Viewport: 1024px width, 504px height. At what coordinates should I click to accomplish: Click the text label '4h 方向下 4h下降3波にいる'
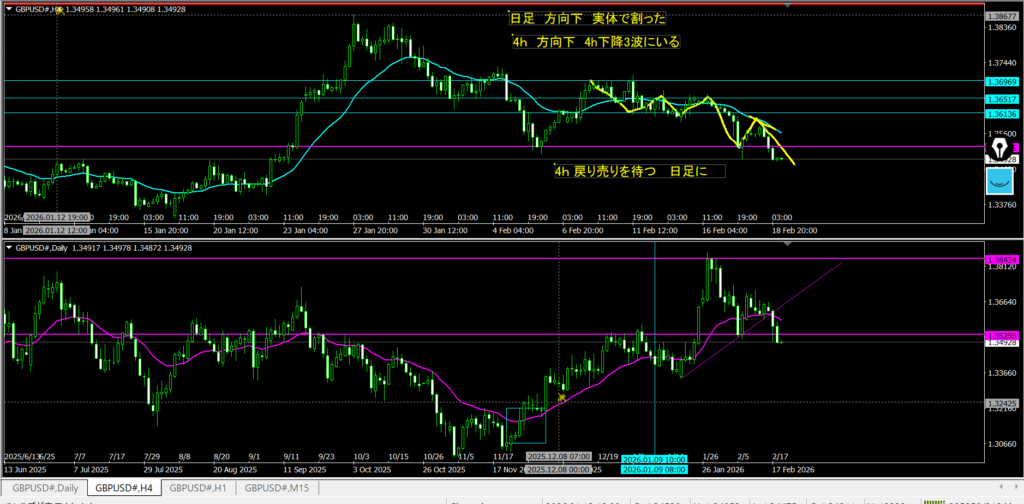(x=596, y=42)
